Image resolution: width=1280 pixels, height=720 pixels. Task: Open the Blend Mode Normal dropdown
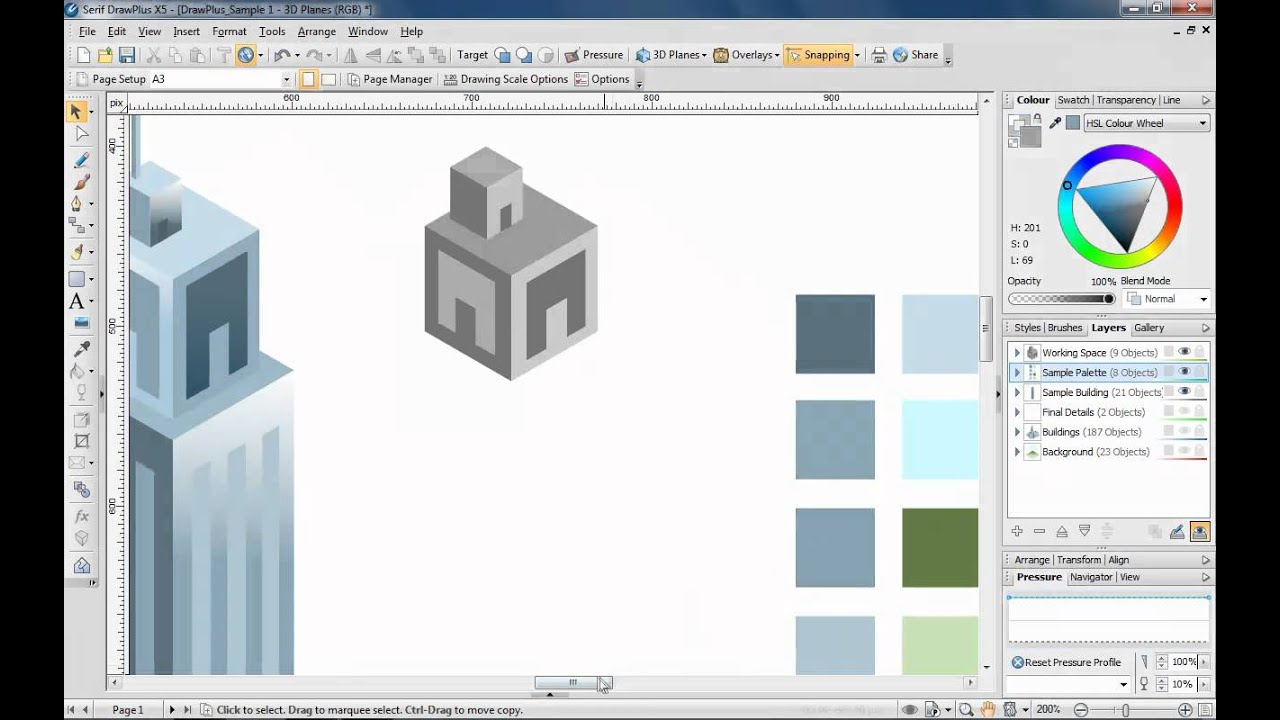tap(1167, 299)
